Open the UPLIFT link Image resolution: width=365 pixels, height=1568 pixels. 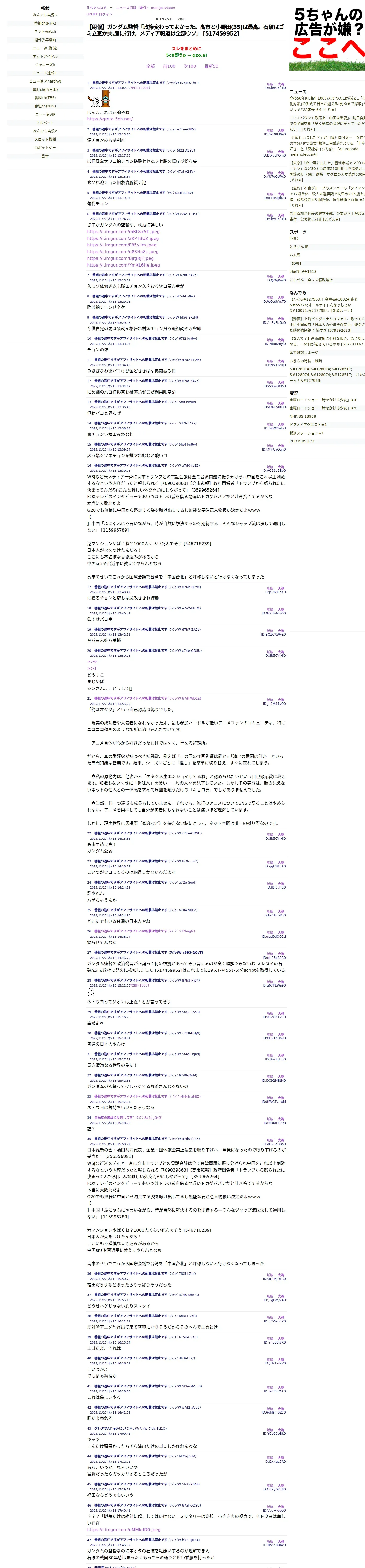pyautogui.click(x=92, y=14)
